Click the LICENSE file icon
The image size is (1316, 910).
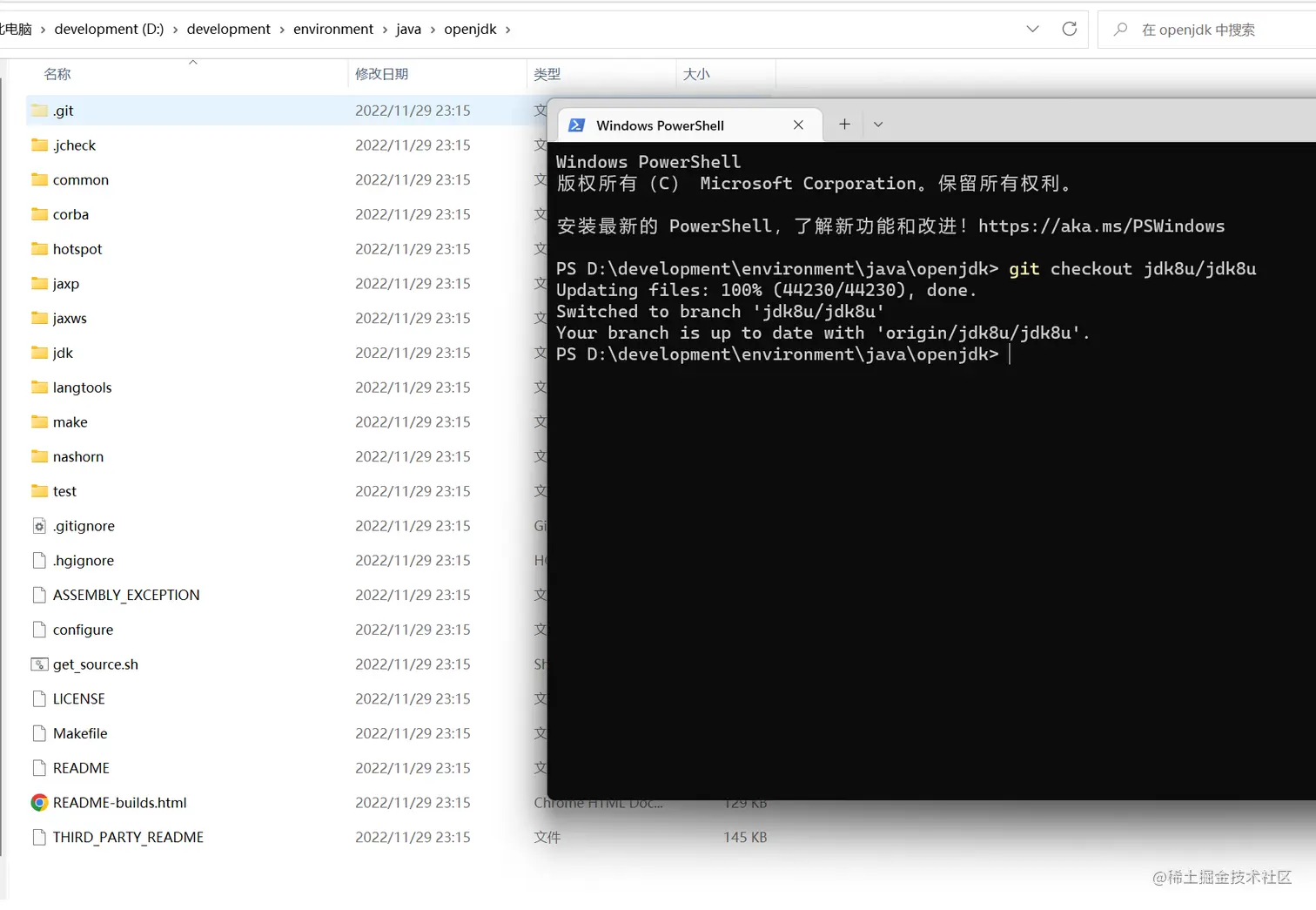click(39, 698)
